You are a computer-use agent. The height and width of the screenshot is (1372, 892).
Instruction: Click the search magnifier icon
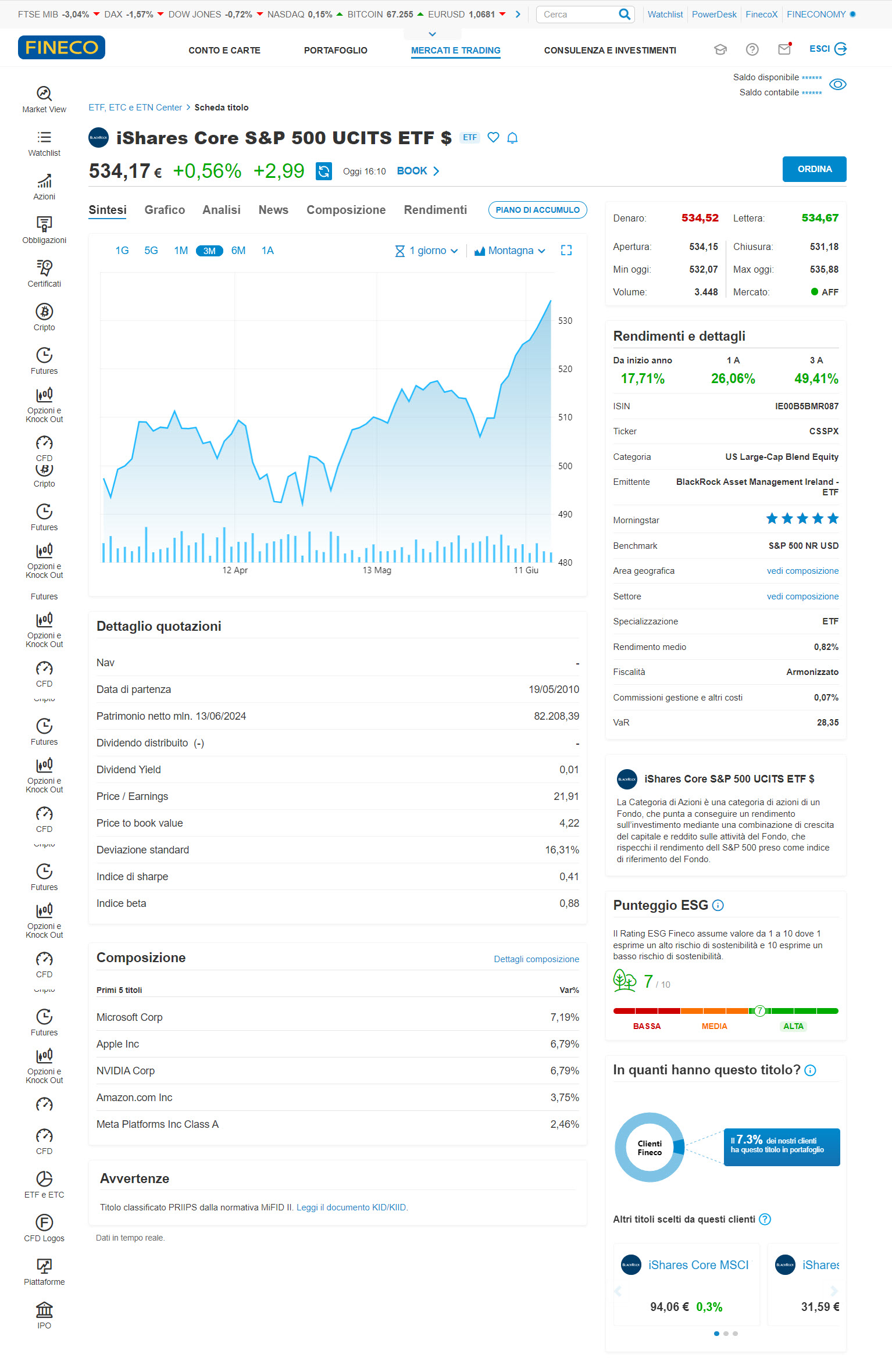pyautogui.click(x=624, y=14)
